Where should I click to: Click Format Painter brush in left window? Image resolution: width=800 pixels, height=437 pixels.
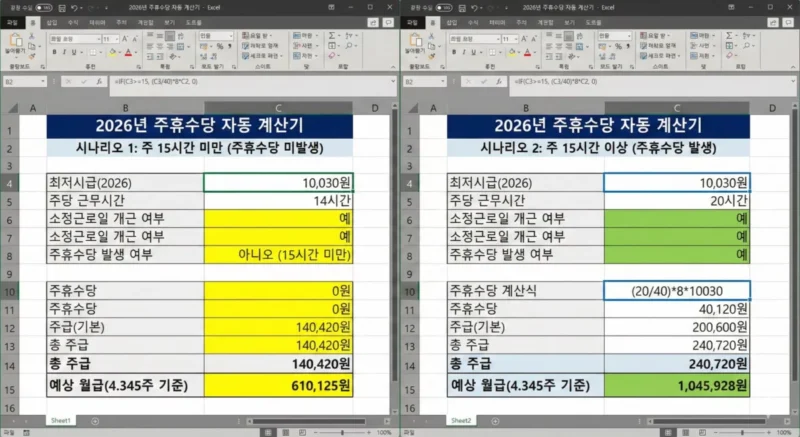point(32,56)
